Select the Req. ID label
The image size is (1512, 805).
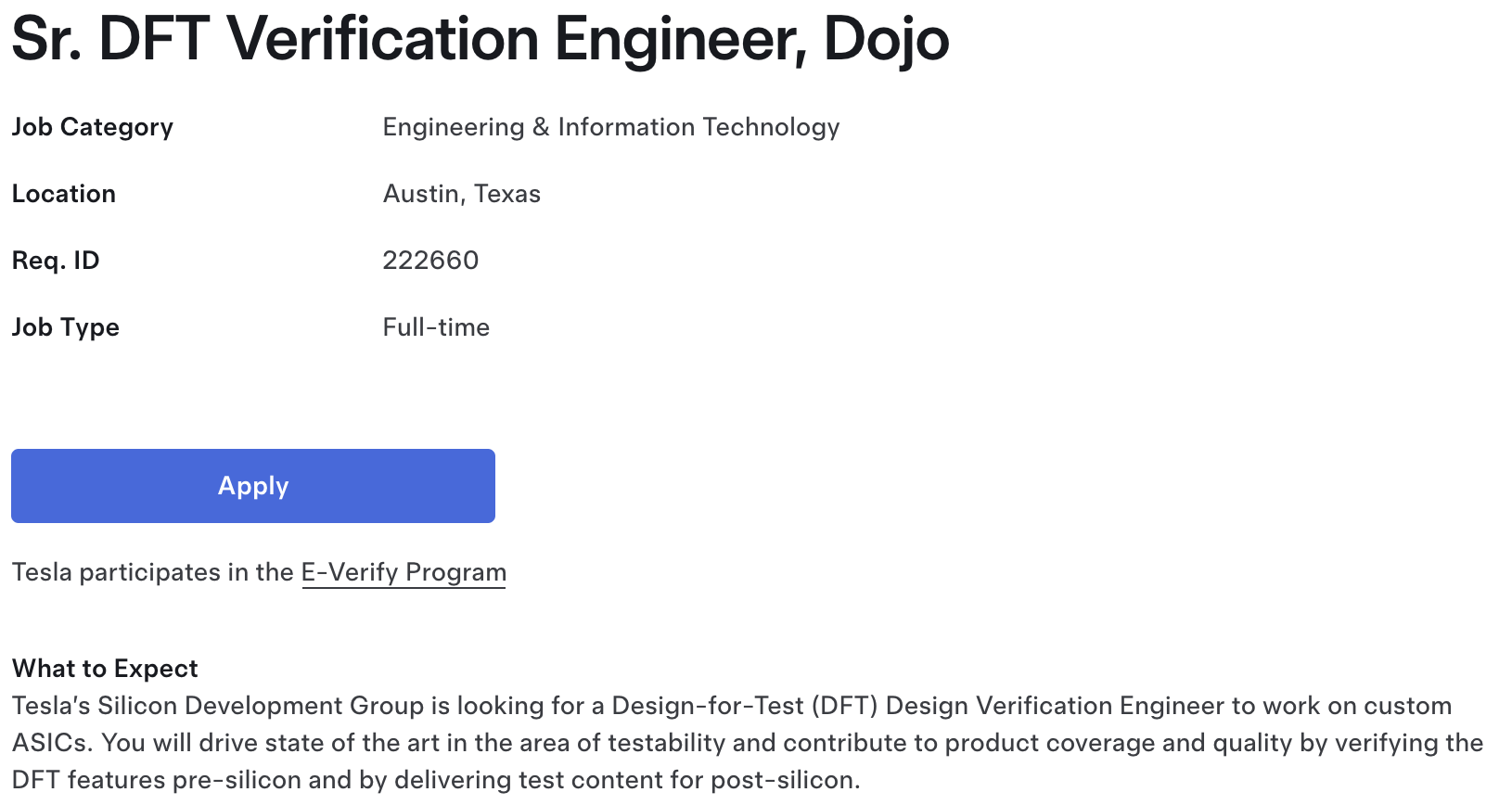[x=56, y=261]
